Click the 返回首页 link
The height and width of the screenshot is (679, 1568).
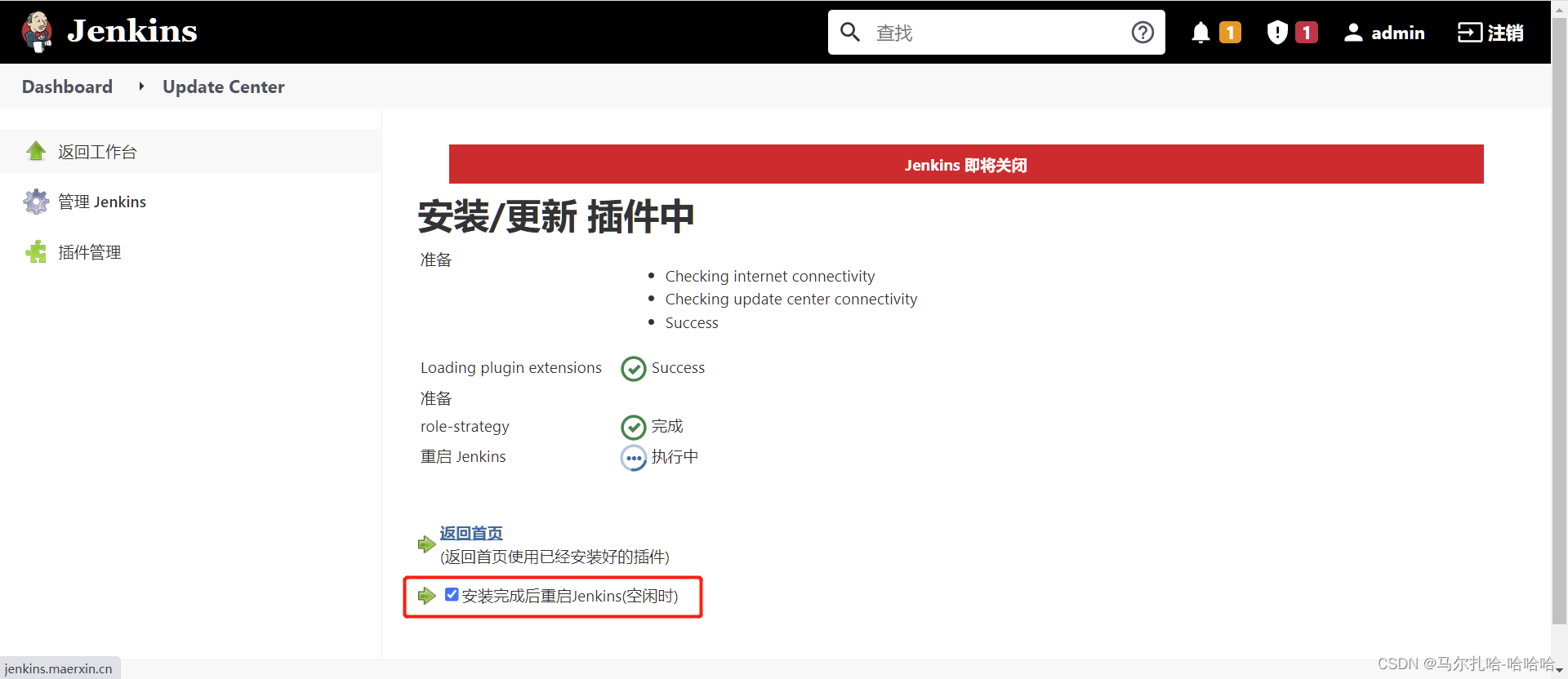coord(471,533)
